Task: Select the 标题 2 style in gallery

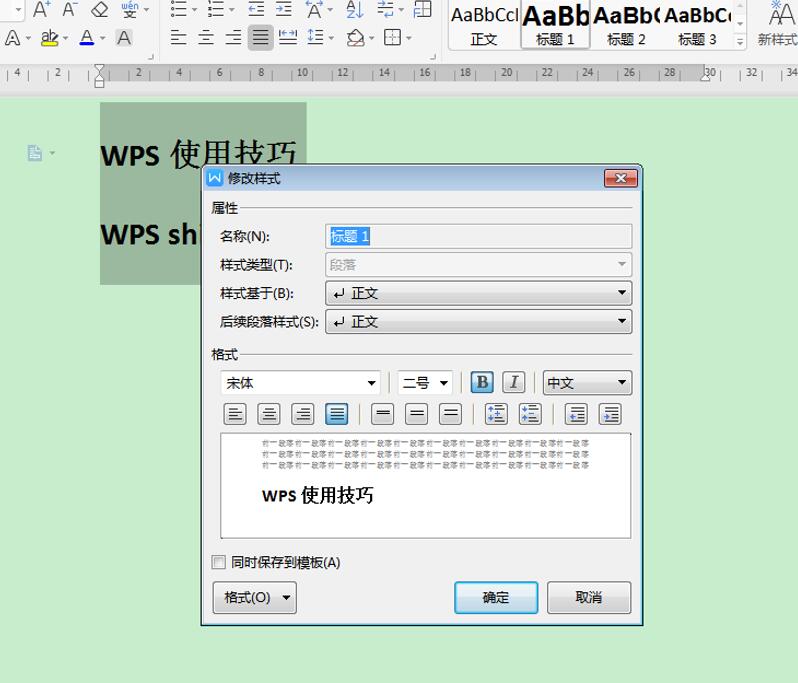Action: coord(626,25)
